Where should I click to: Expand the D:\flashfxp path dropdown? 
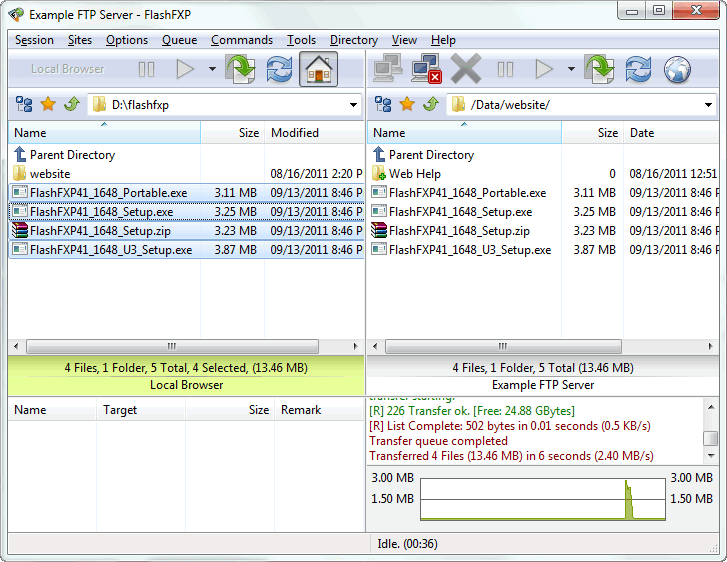(x=354, y=104)
